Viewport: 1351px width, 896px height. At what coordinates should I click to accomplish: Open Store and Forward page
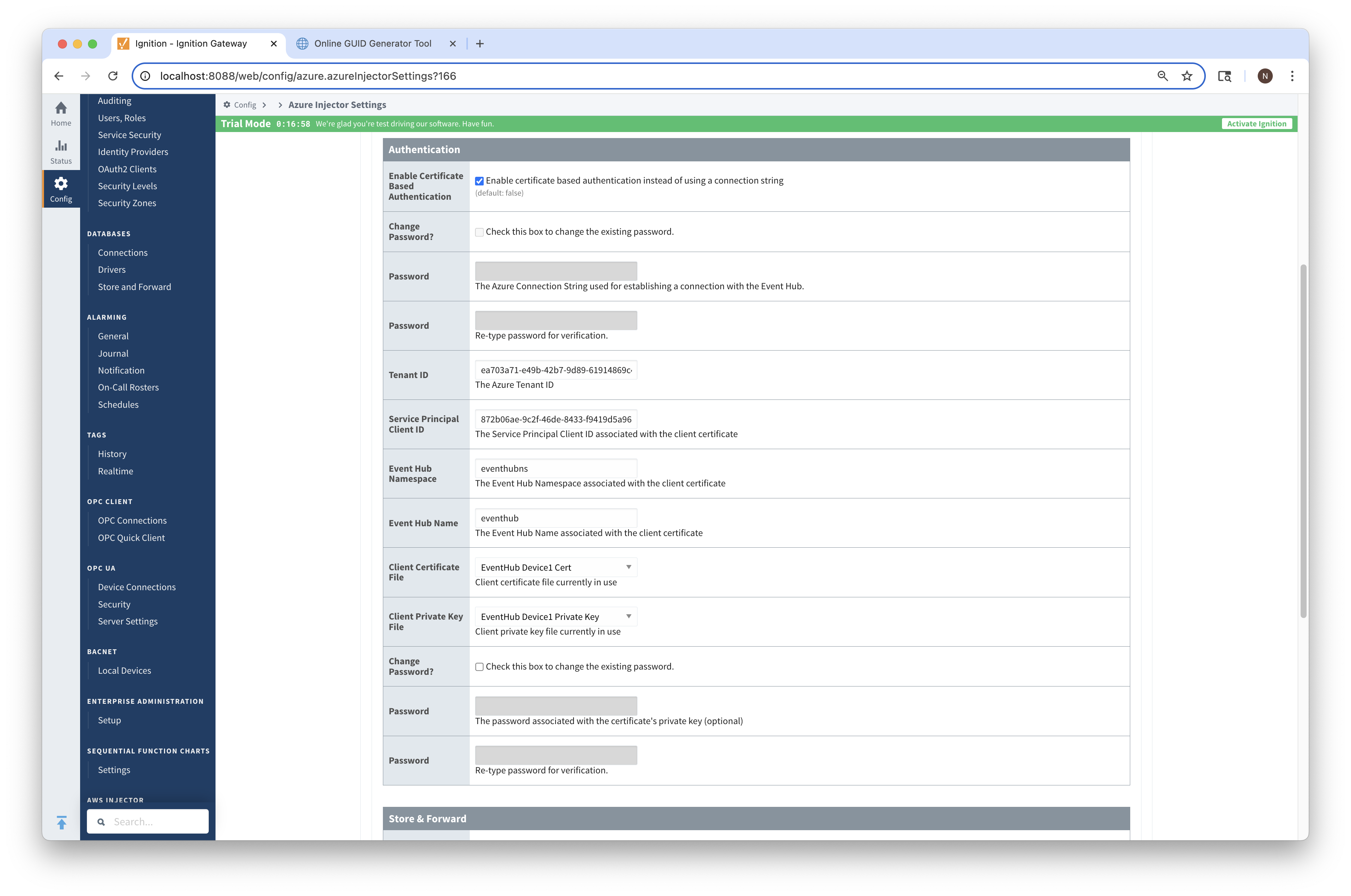coord(134,287)
